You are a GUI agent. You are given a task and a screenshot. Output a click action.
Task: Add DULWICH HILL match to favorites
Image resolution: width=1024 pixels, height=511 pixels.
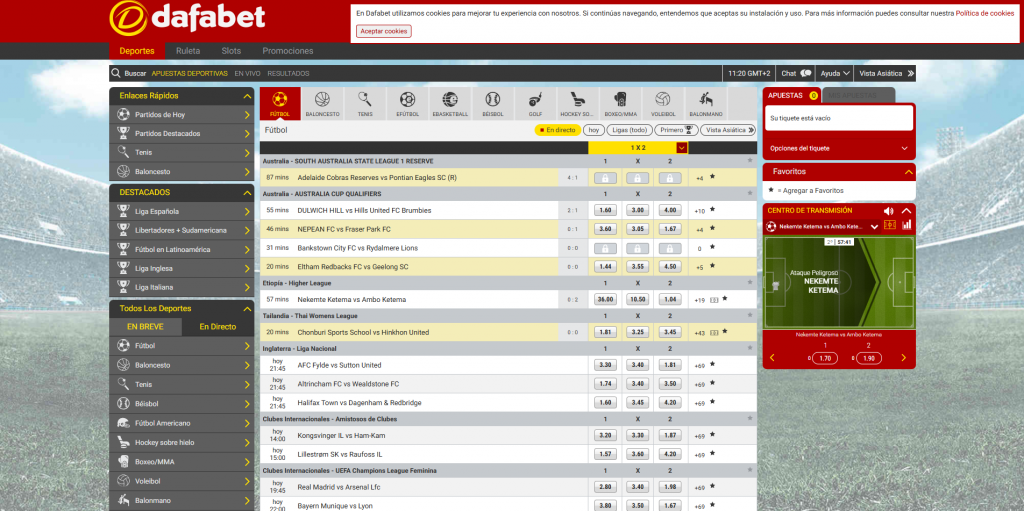point(712,210)
